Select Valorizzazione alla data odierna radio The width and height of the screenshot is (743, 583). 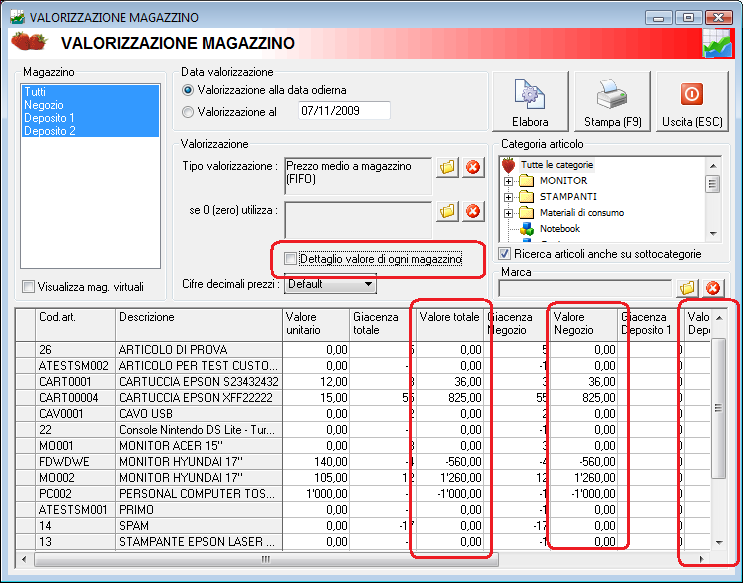click(188, 90)
